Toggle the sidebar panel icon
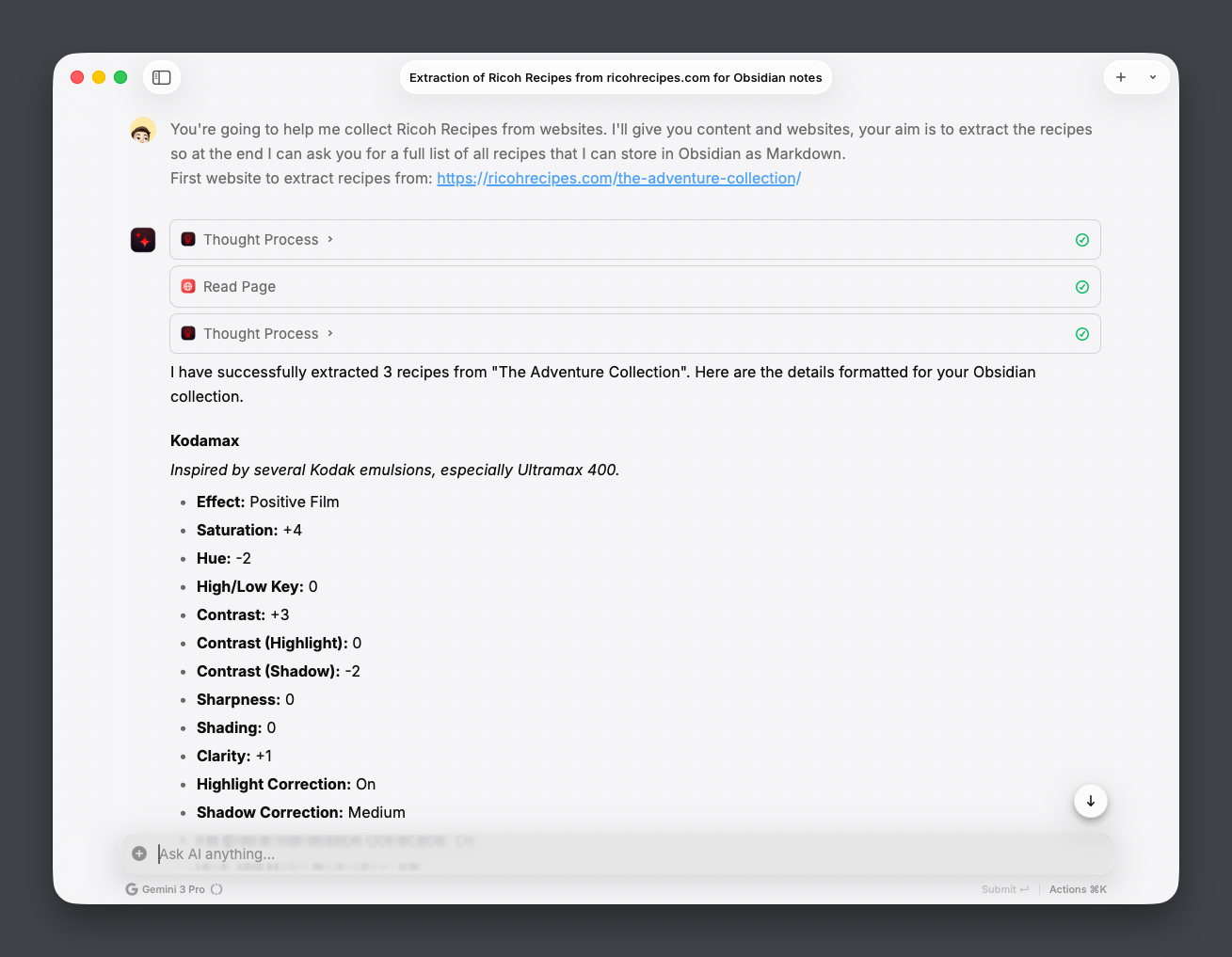Viewport: 1232px width, 957px height. (162, 77)
